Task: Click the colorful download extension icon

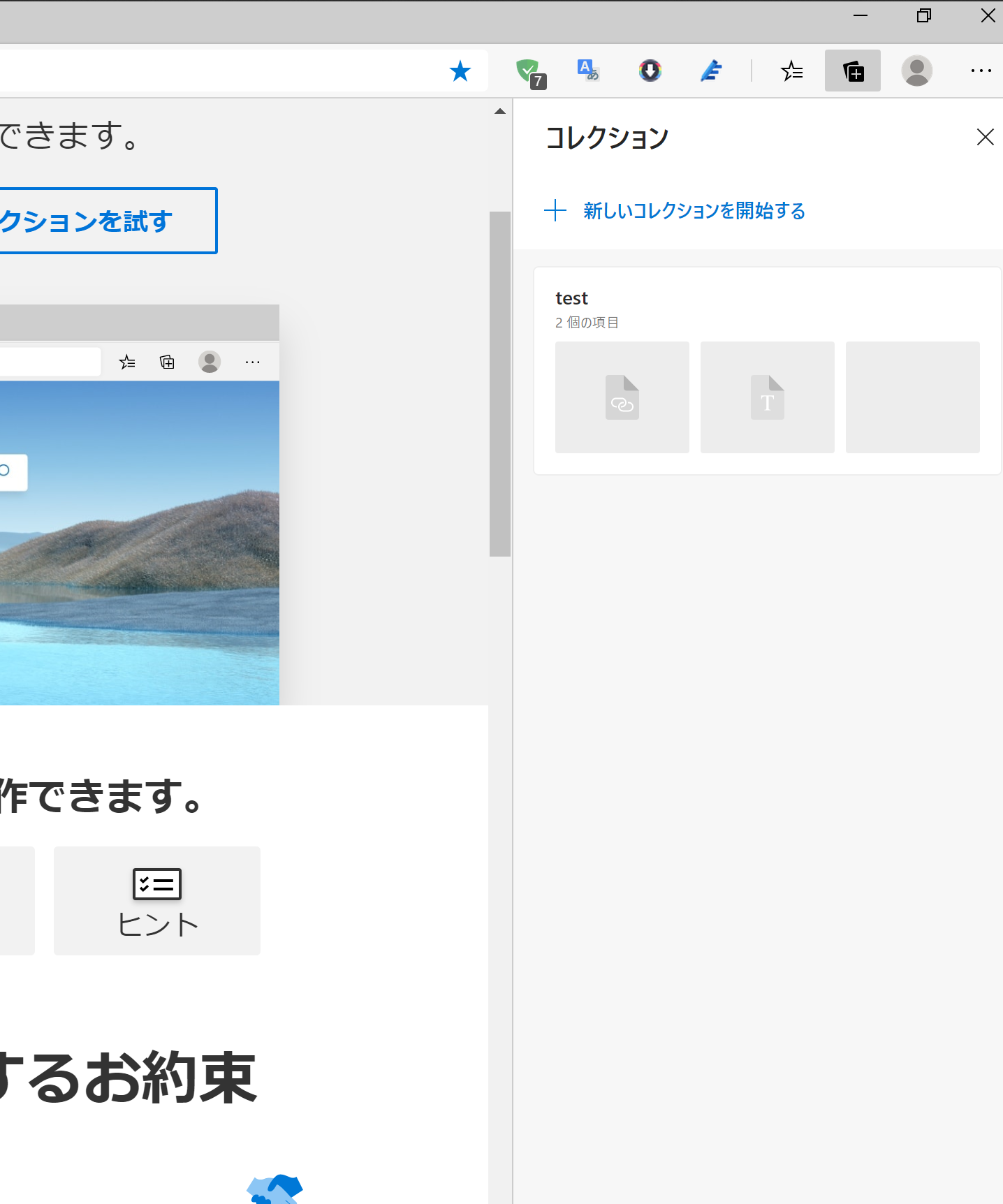Action: pyautogui.click(x=650, y=71)
